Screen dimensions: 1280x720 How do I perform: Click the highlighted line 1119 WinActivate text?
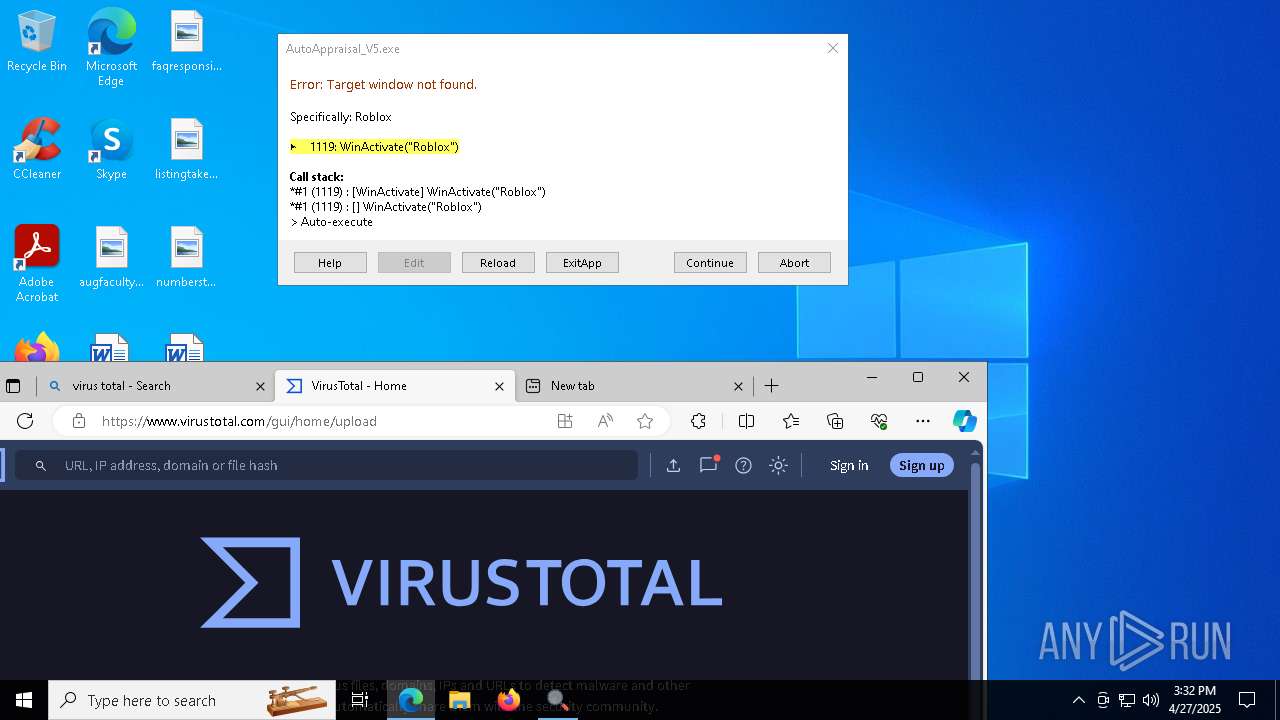pyautogui.click(x=374, y=147)
